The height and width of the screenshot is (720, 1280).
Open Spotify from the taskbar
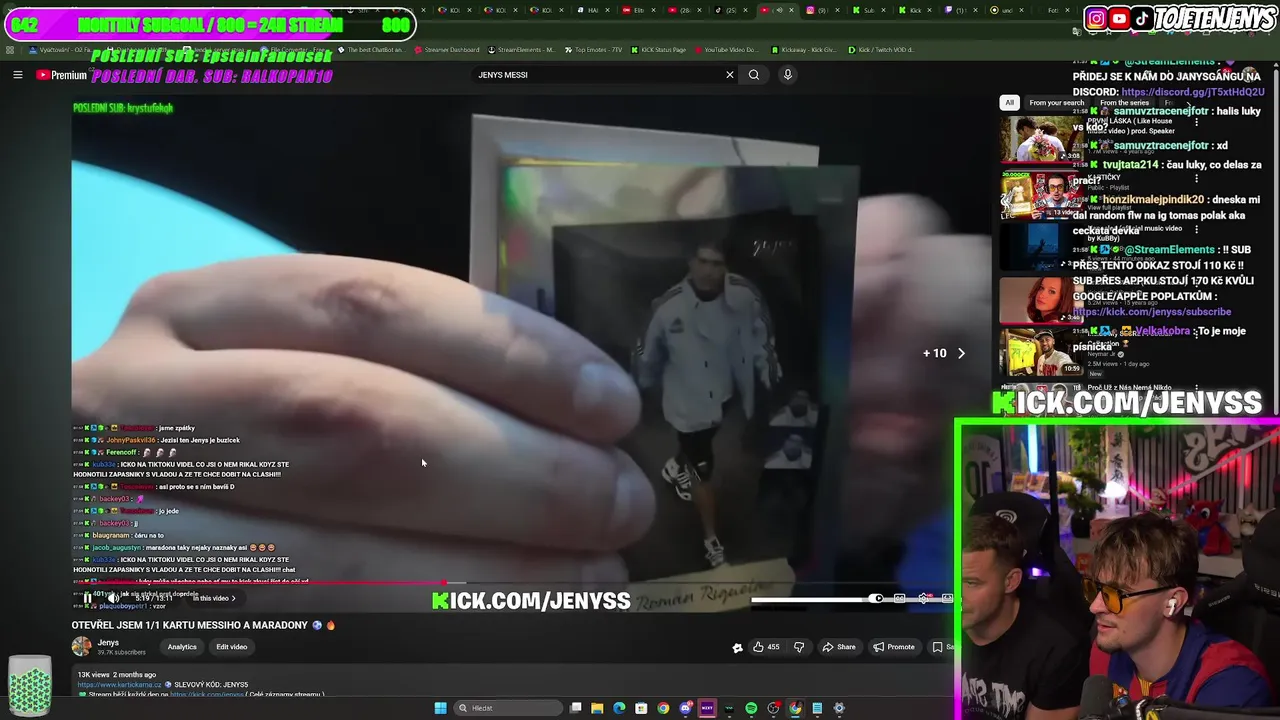751,708
